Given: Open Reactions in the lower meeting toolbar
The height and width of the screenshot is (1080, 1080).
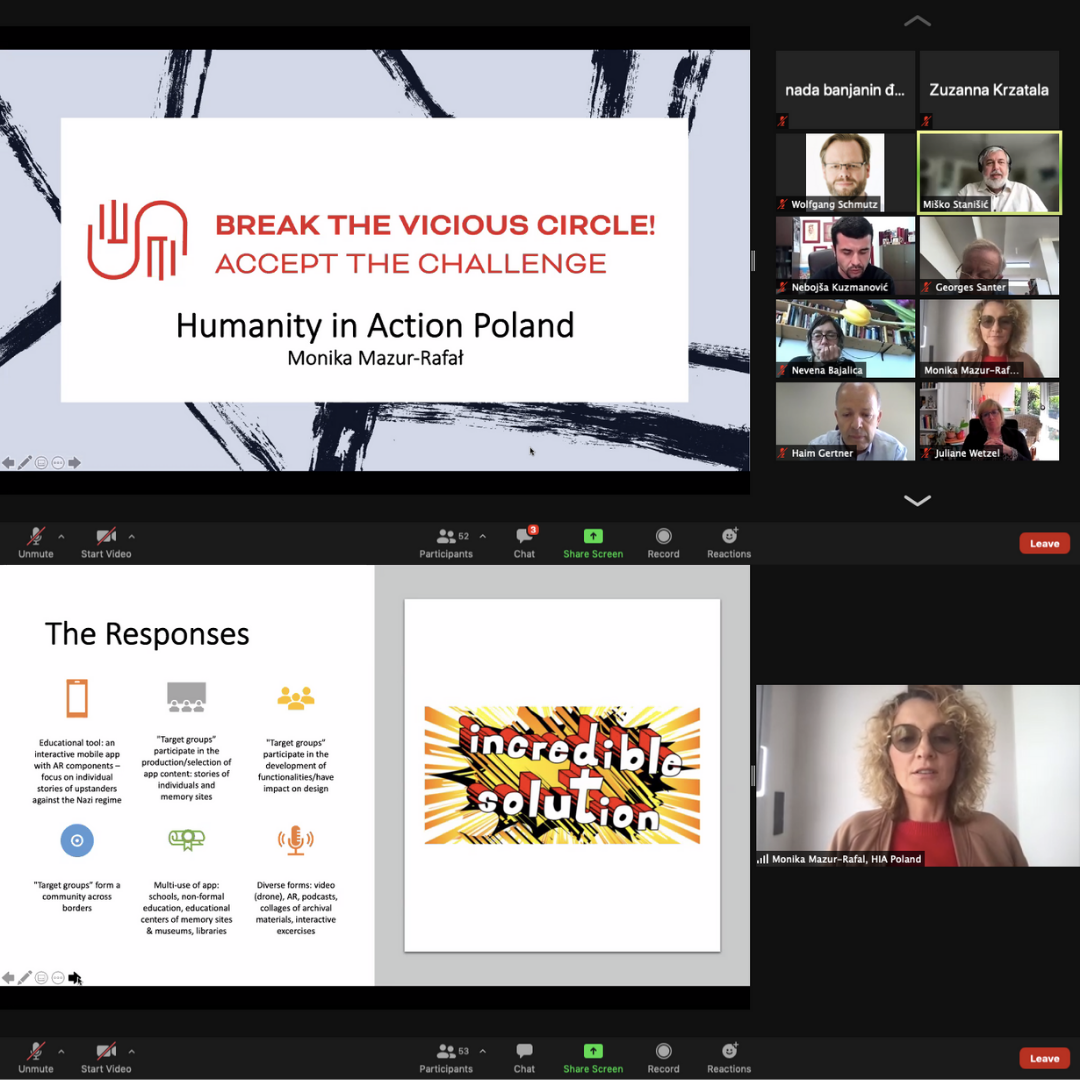Looking at the screenshot, I should pos(729,1057).
